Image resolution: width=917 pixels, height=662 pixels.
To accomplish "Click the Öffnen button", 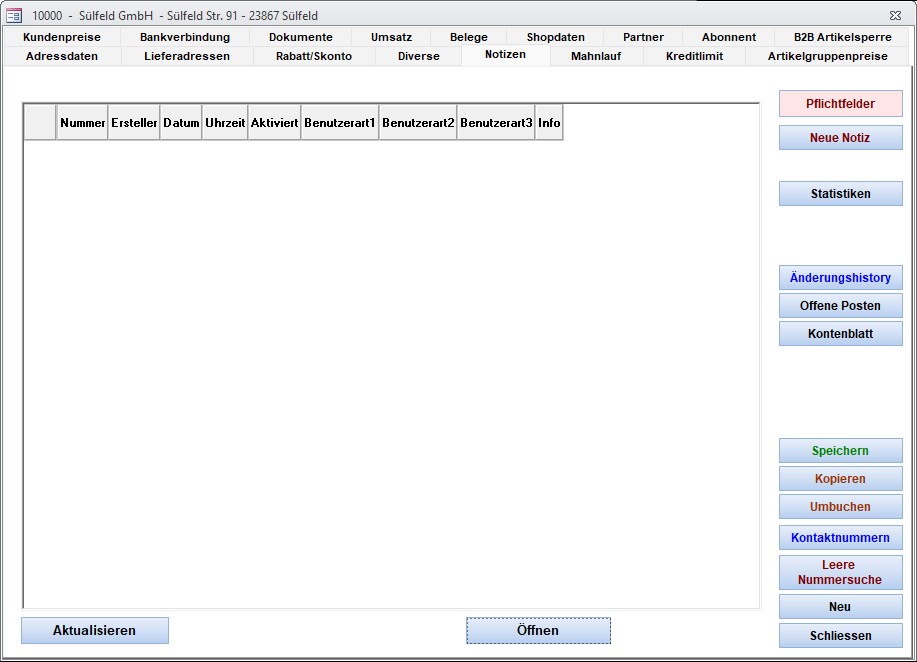I will [x=538, y=631].
